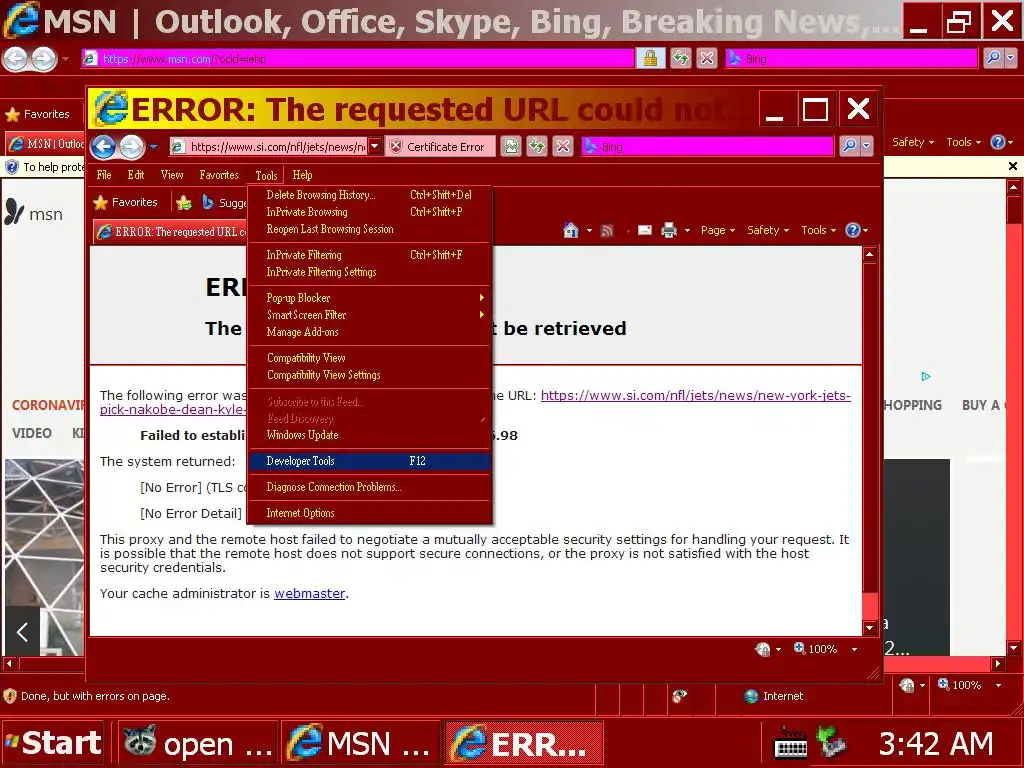Click Back button in MSN window
The width and height of the screenshot is (1024, 768).
click(x=16, y=59)
